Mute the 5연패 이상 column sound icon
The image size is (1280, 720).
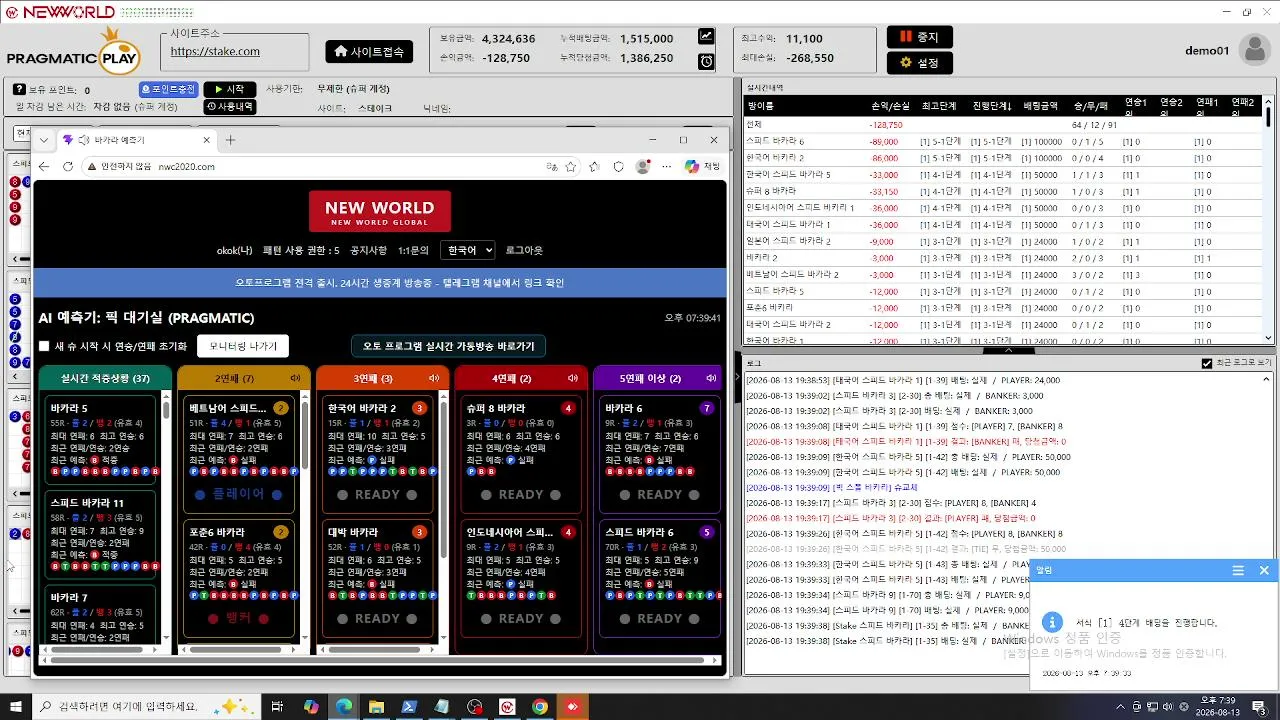711,378
